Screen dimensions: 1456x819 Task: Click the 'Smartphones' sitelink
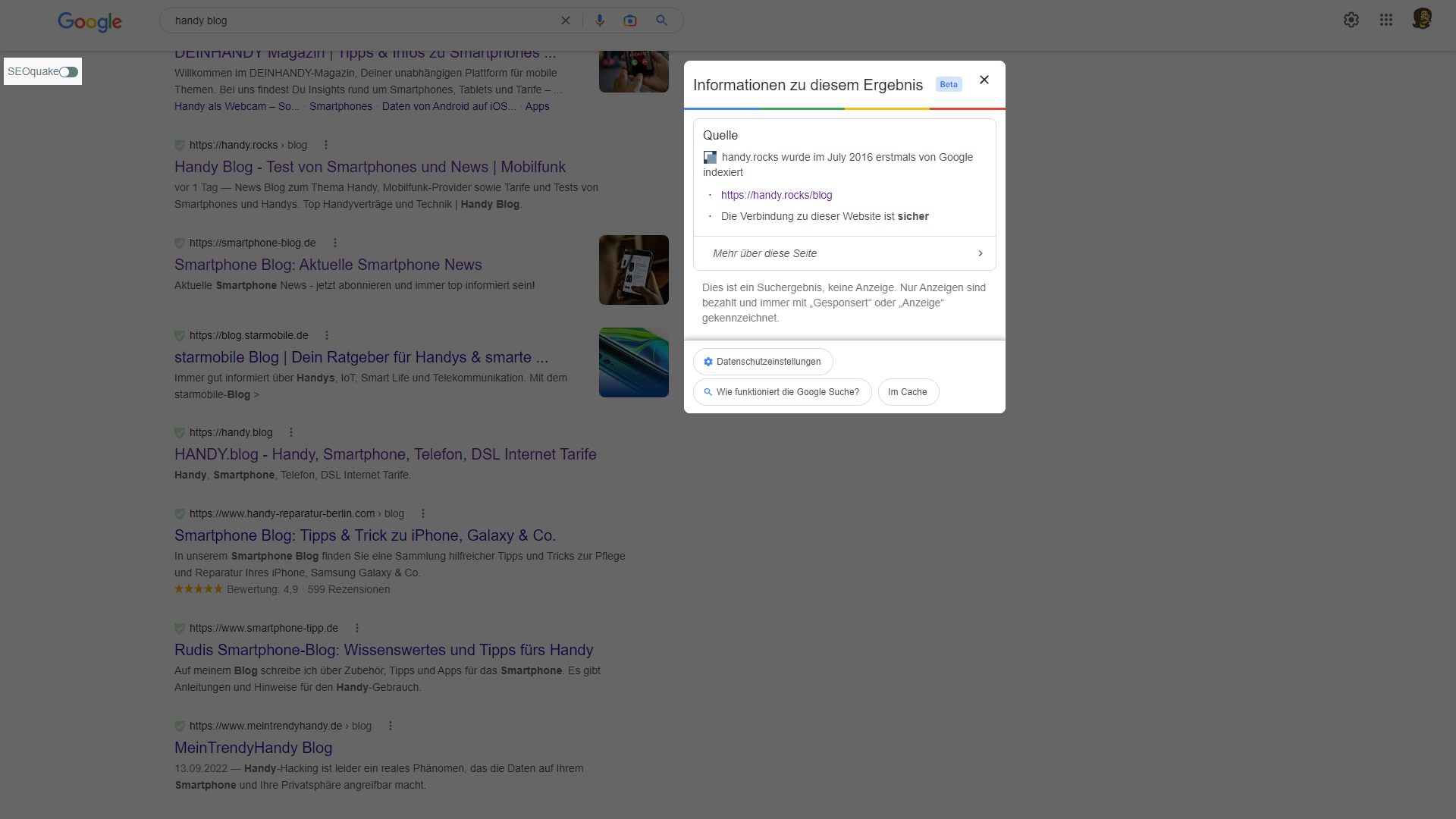(x=341, y=106)
